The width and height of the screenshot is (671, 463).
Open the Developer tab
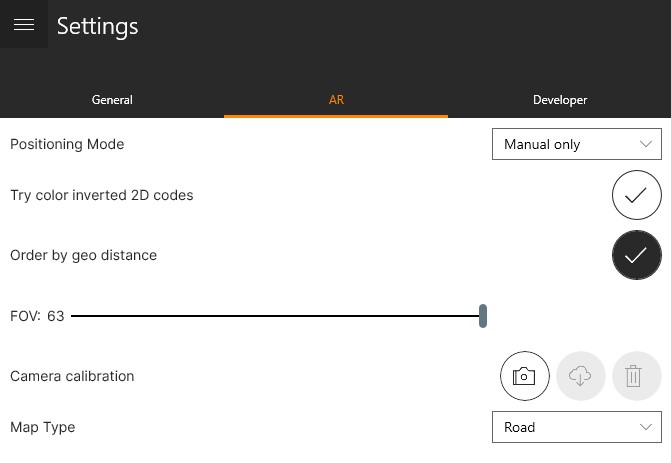pos(559,100)
